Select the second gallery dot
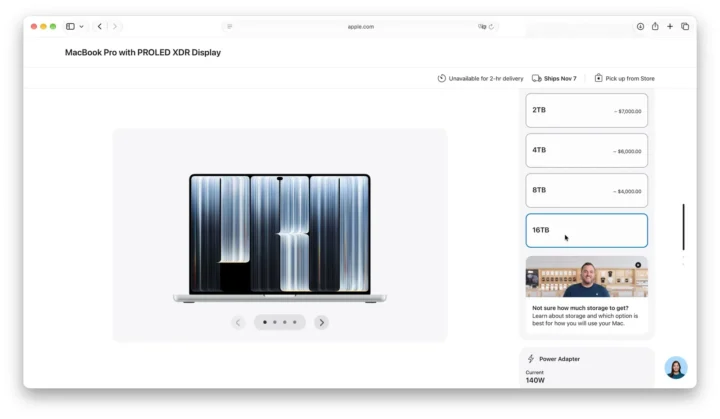Image resolution: width=720 pixels, height=419 pixels. coord(275,322)
